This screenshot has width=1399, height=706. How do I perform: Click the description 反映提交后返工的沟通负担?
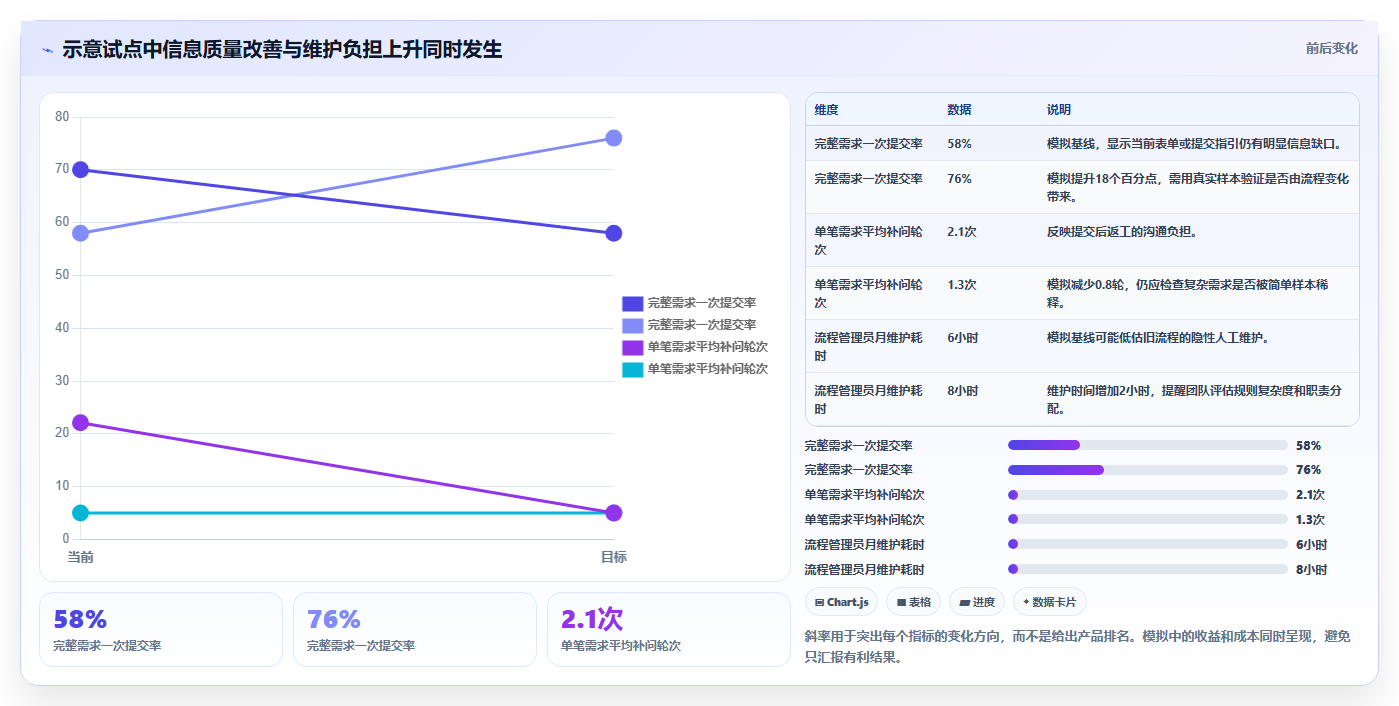point(1122,232)
